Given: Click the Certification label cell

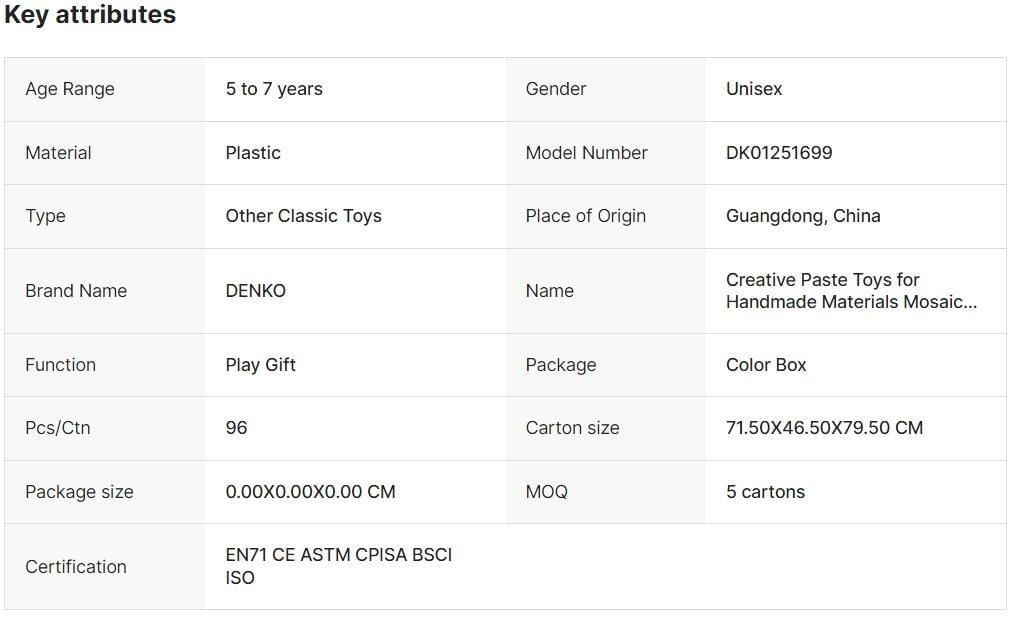Looking at the screenshot, I should click(76, 567).
